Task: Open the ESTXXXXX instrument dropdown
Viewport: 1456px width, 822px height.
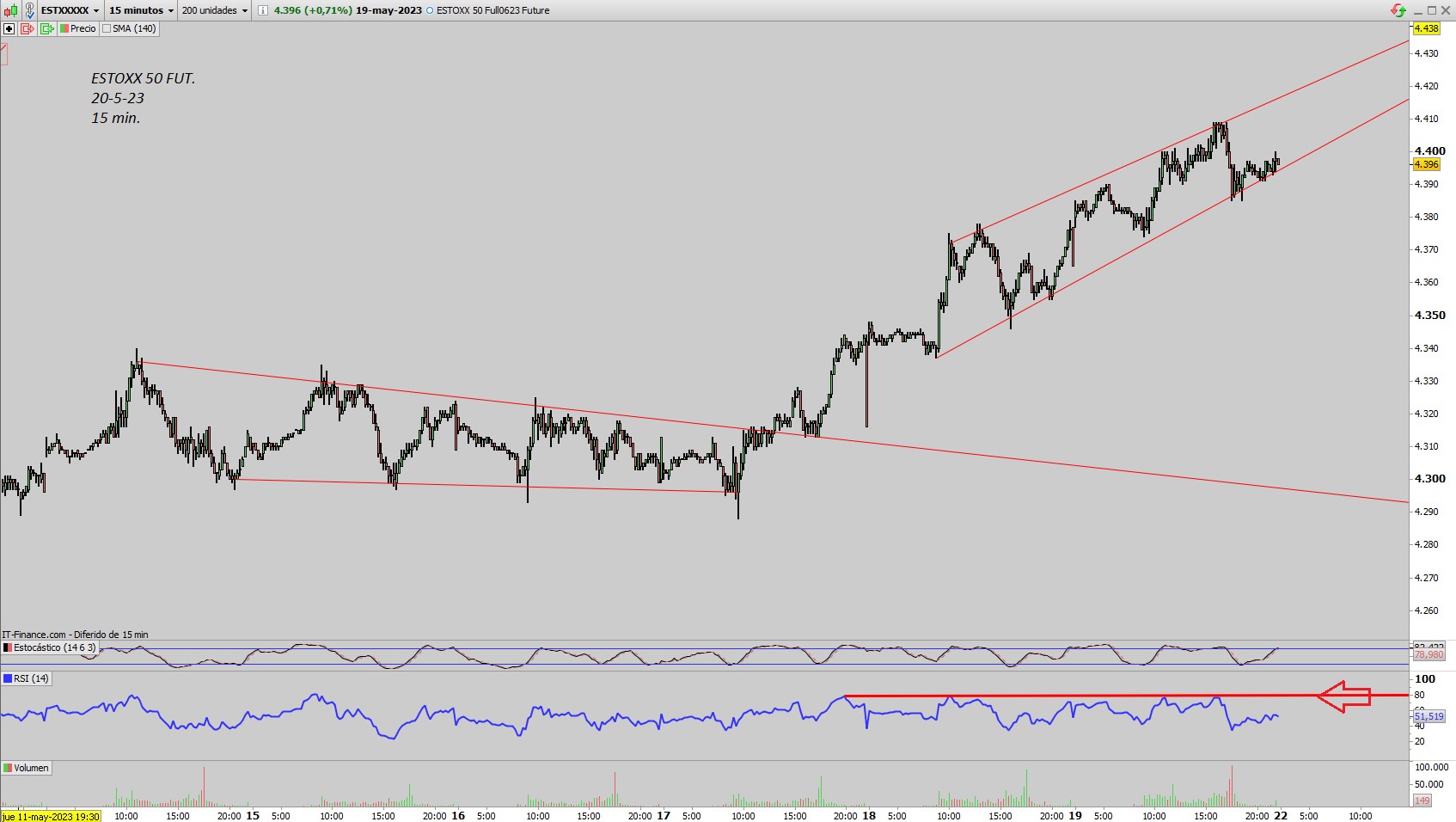Action: point(70,10)
